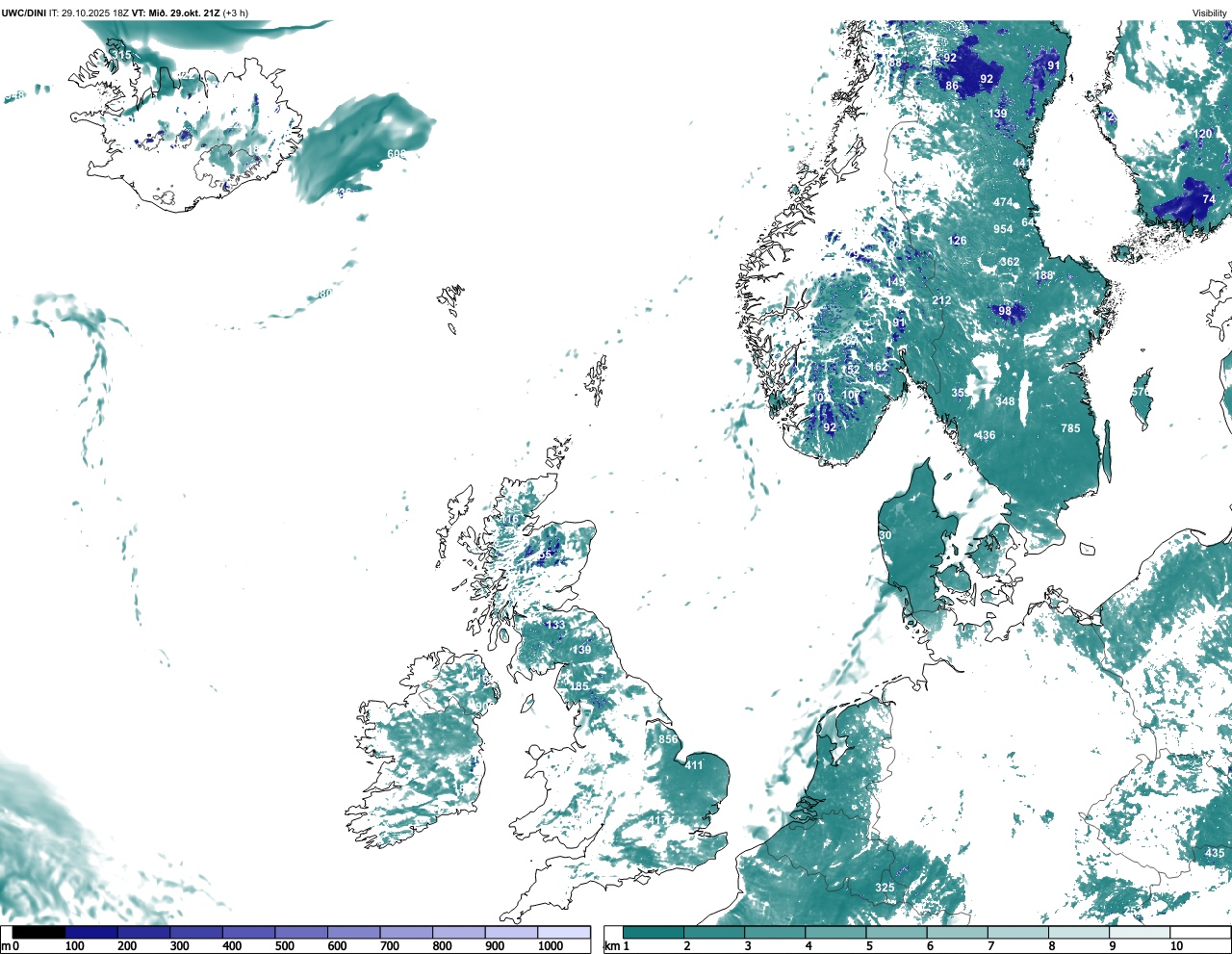Select the "86" value in northern Sweden
Screen dimensions: 1232x954
click(952, 86)
